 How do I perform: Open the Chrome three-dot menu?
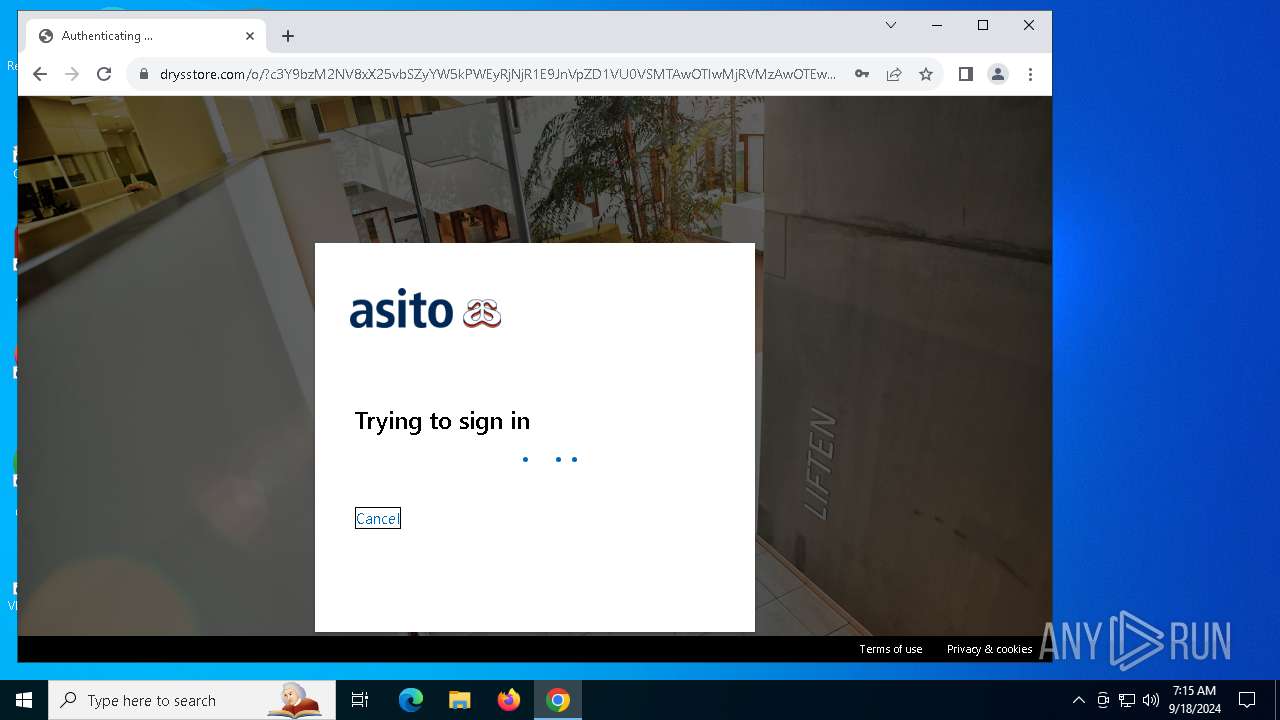coord(1030,74)
